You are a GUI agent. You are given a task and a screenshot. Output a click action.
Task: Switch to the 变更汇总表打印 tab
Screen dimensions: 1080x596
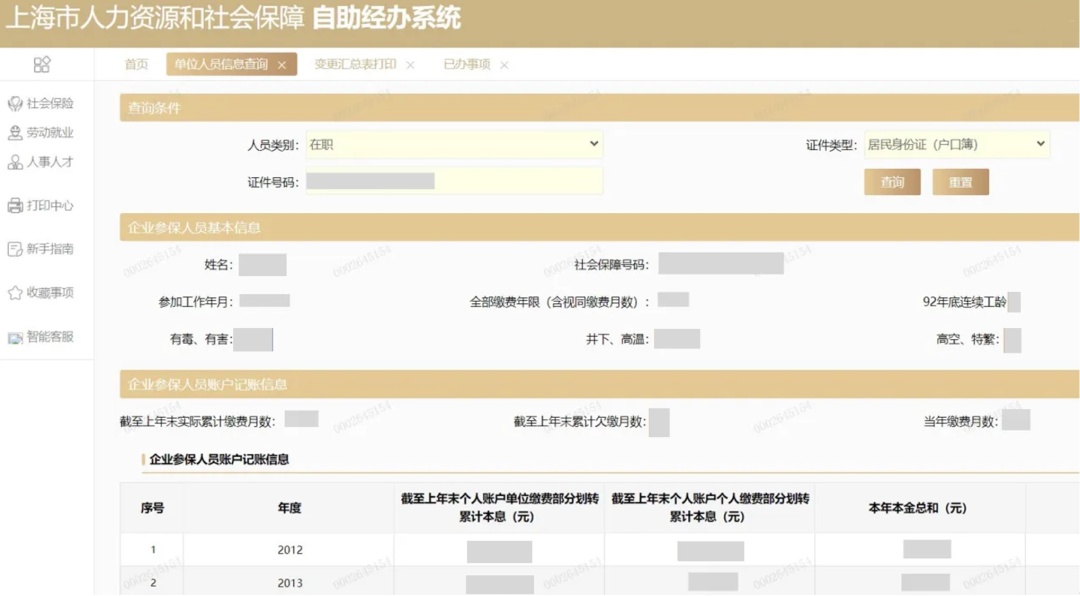pos(355,65)
